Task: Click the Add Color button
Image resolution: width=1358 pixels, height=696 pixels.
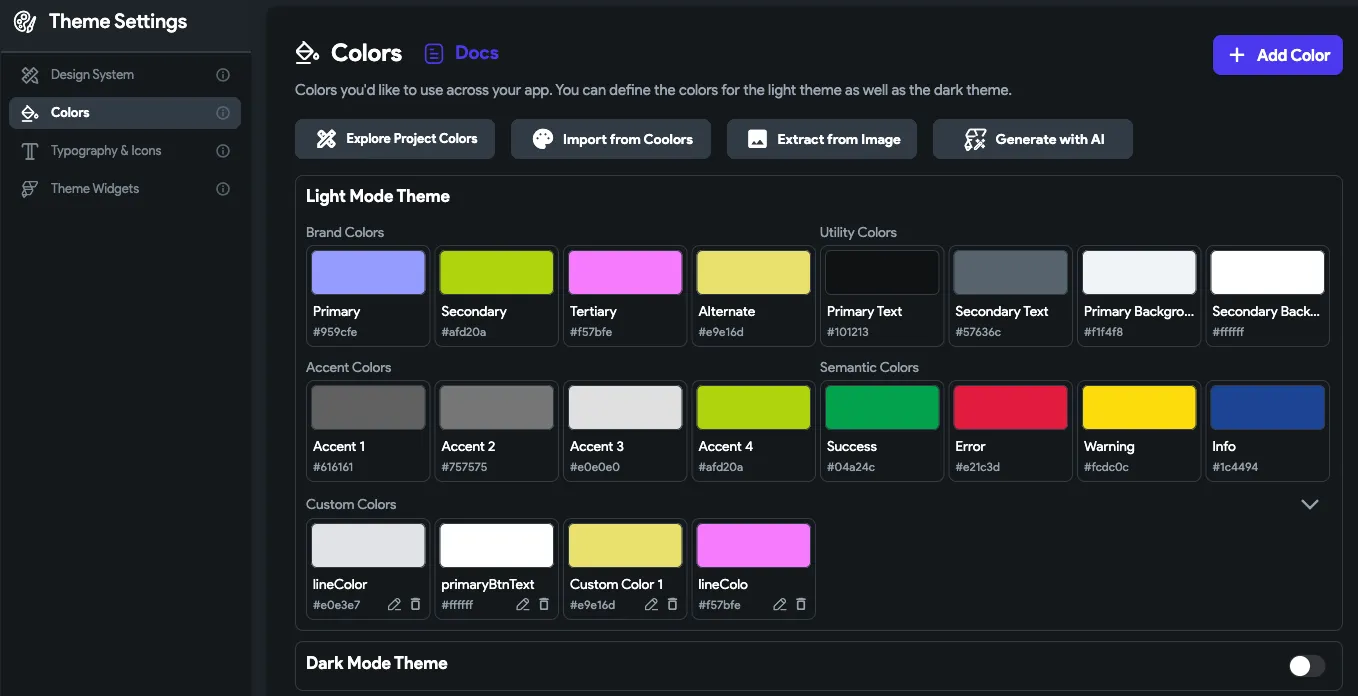Action: click(x=1277, y=55)
